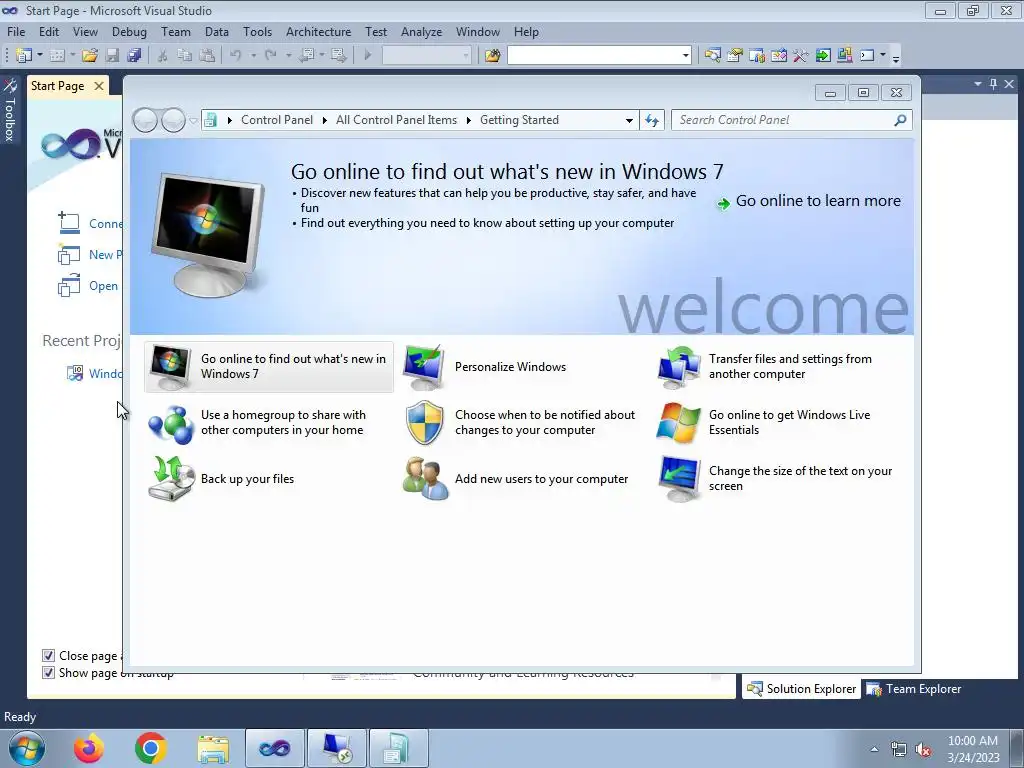The image size is (1024, 768).
Task: Open the Find combo box dropdown arrow
Action: click(x=686, y=56)
